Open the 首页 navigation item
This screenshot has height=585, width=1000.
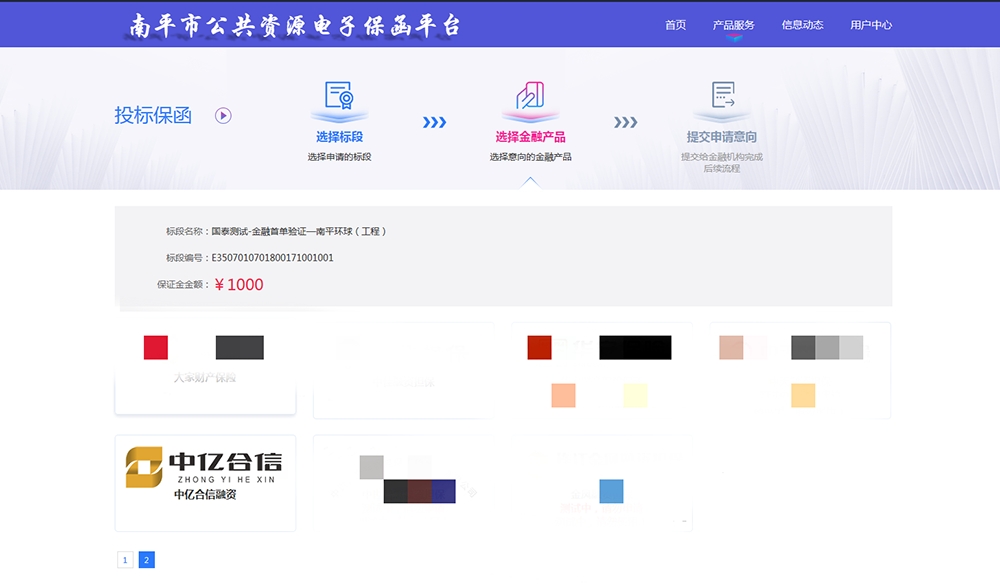coord(675,25)
